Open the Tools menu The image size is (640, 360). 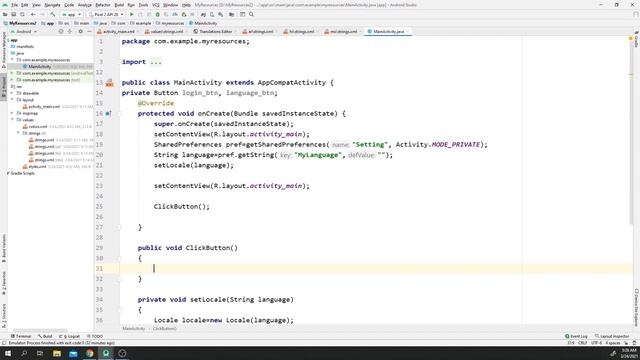(143, 5)
